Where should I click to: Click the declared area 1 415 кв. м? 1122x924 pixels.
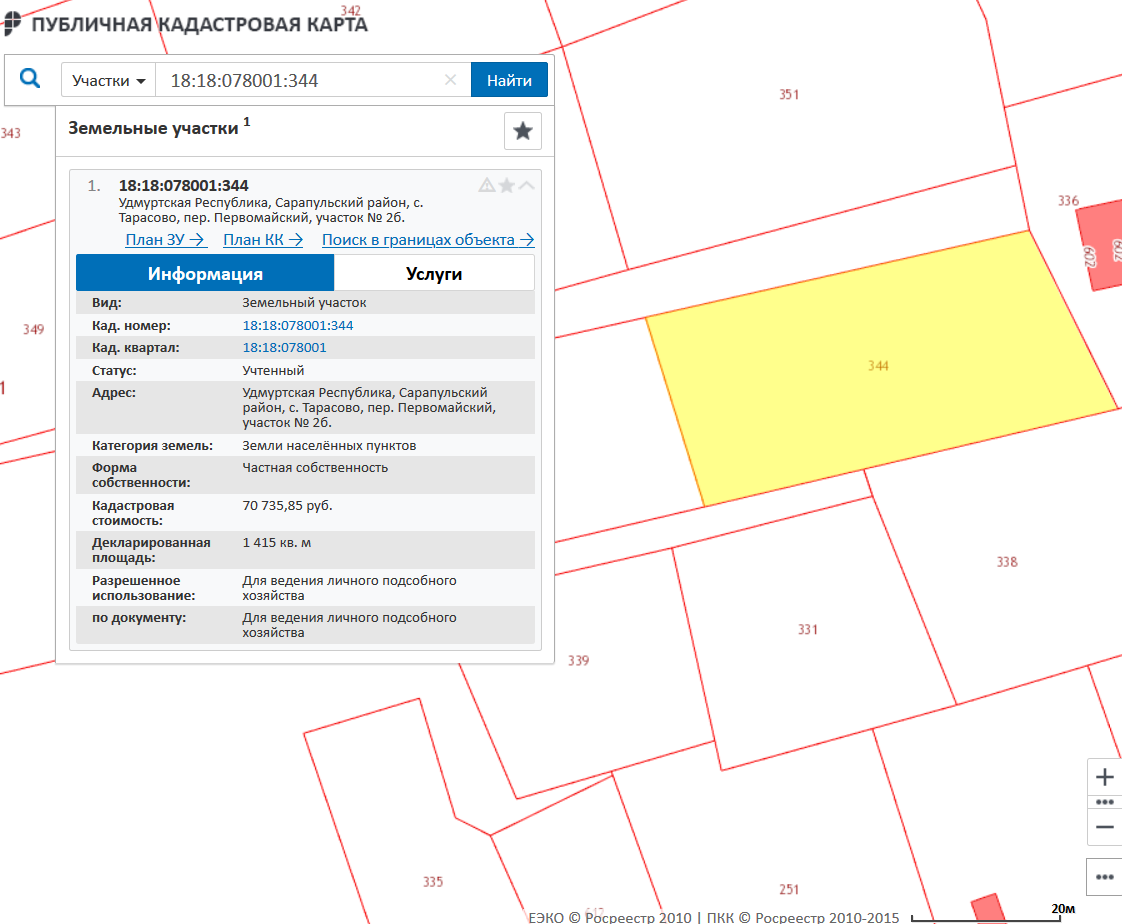(277, 543)
